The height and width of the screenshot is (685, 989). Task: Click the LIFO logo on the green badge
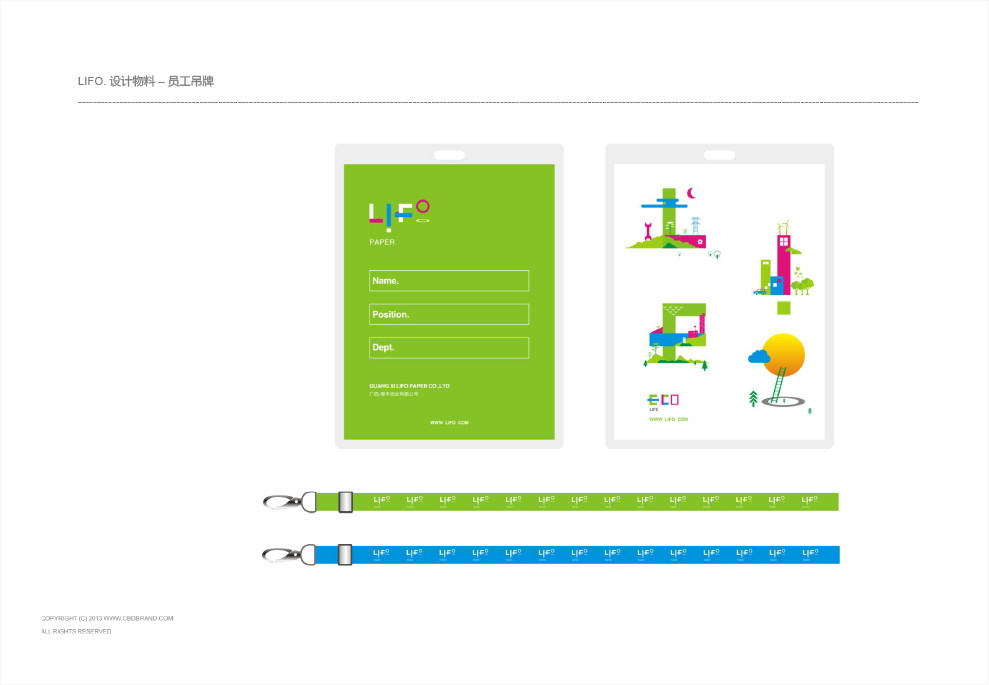399,212
